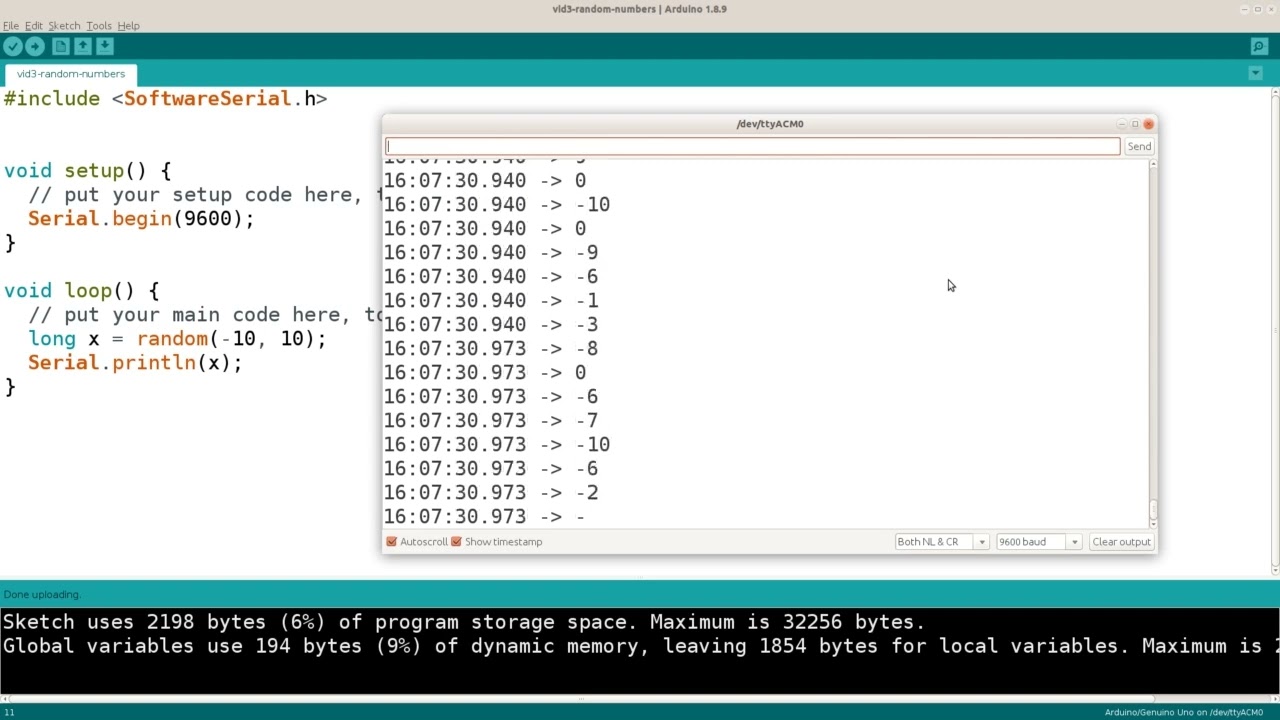Click the serial output line showing -1
Viewport: 1280px width, 720px height.
(x=491, y=301)
